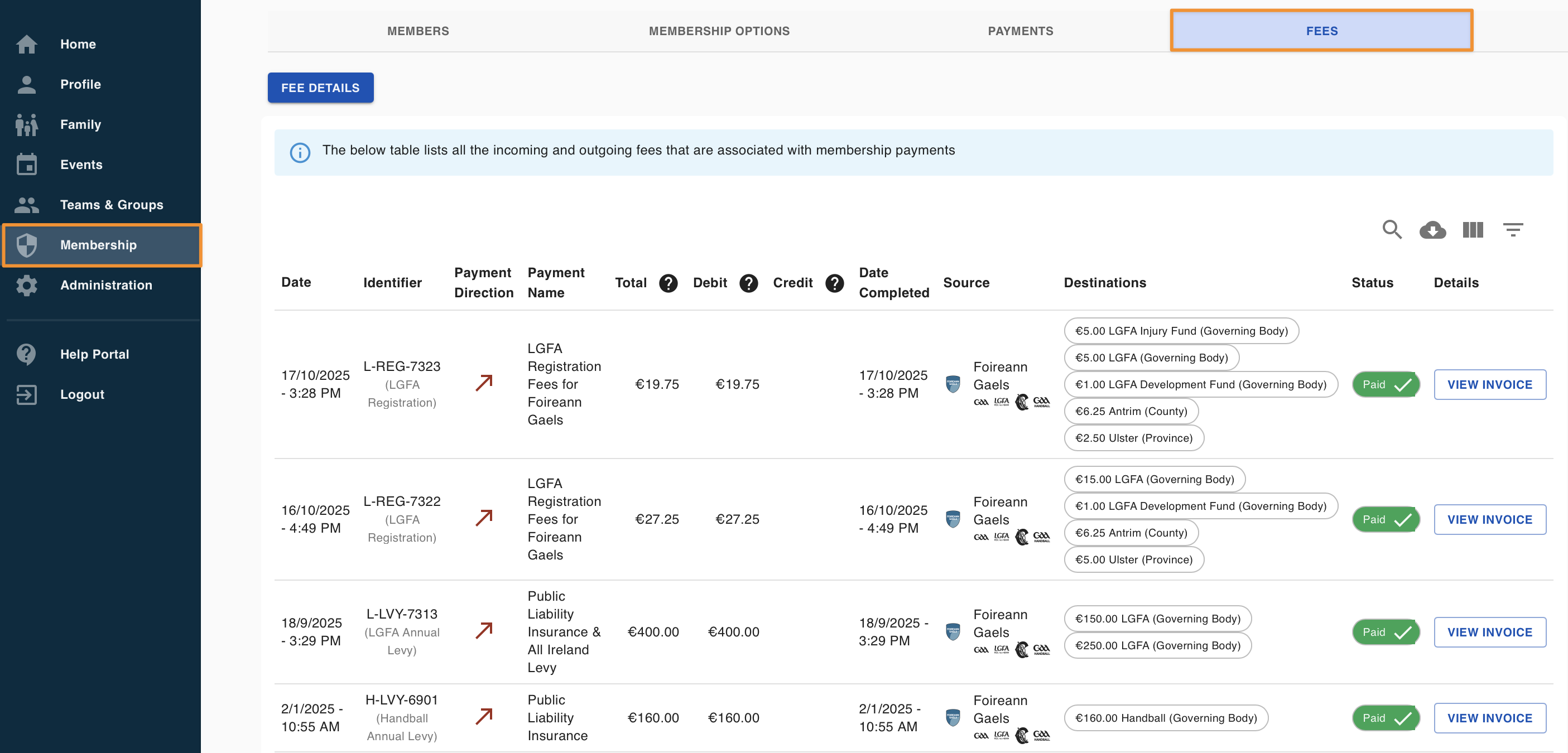The height and width of the screenshot is (753, 1568).
Task: Click €2.50 Ulster (Province) chip
Action: coord(1133,438)
